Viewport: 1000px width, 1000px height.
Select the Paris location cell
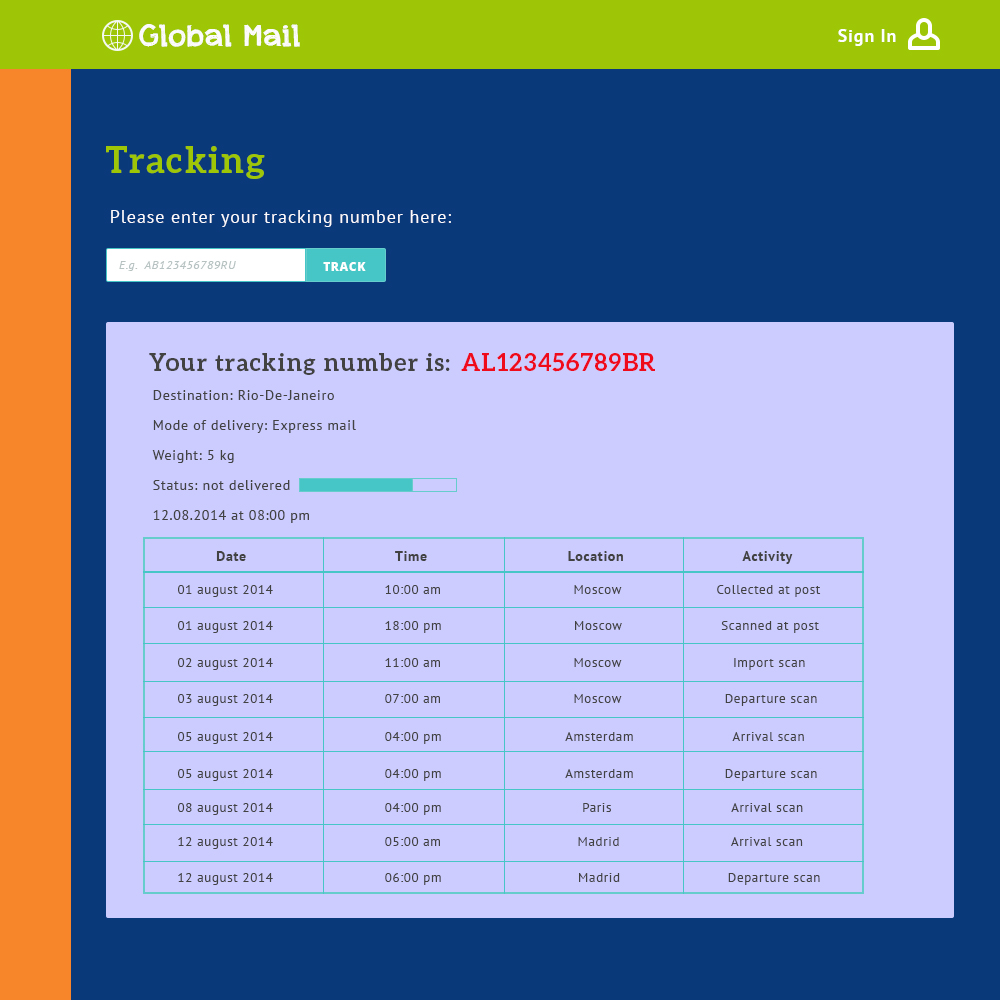[x=597, y=808]
